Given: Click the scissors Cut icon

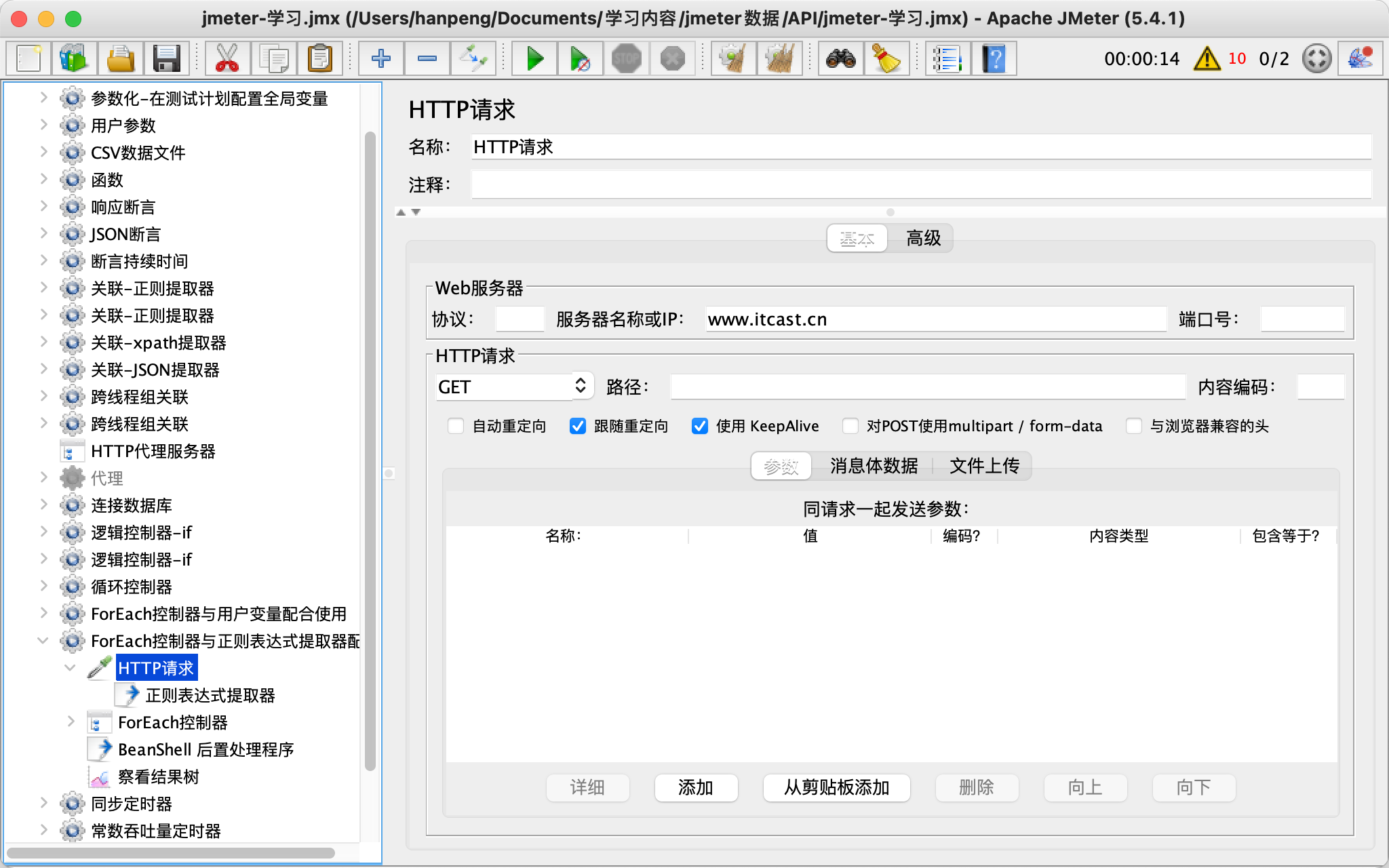Looking at the screenshot, I should click(227, 59).
